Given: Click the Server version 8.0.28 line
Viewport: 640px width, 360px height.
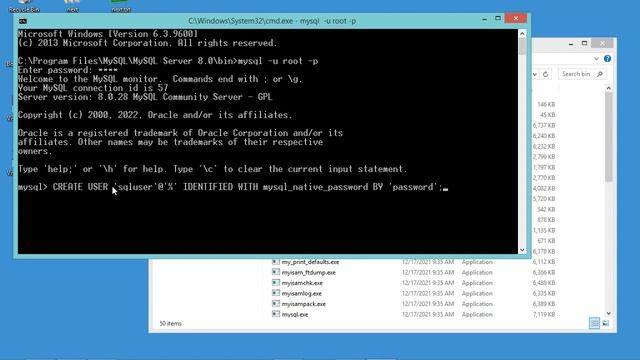Looking at the screenshot, I should pos(145,97).
